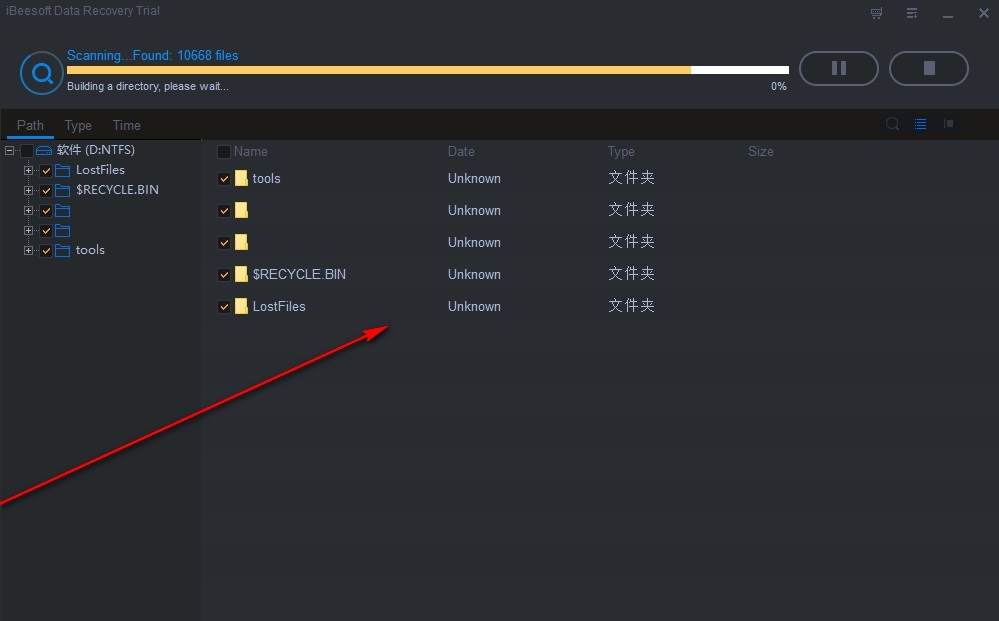Viewport: 999px width, 621px height.
Task: Stop the scan with the stop button
Action: pyautogui.click(x=929, y=68)
